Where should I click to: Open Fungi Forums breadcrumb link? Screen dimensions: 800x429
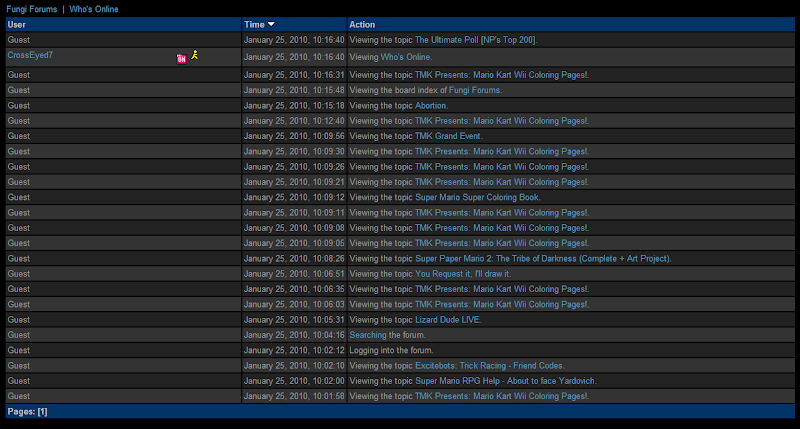pyautogui.click(x=31, y=8)
